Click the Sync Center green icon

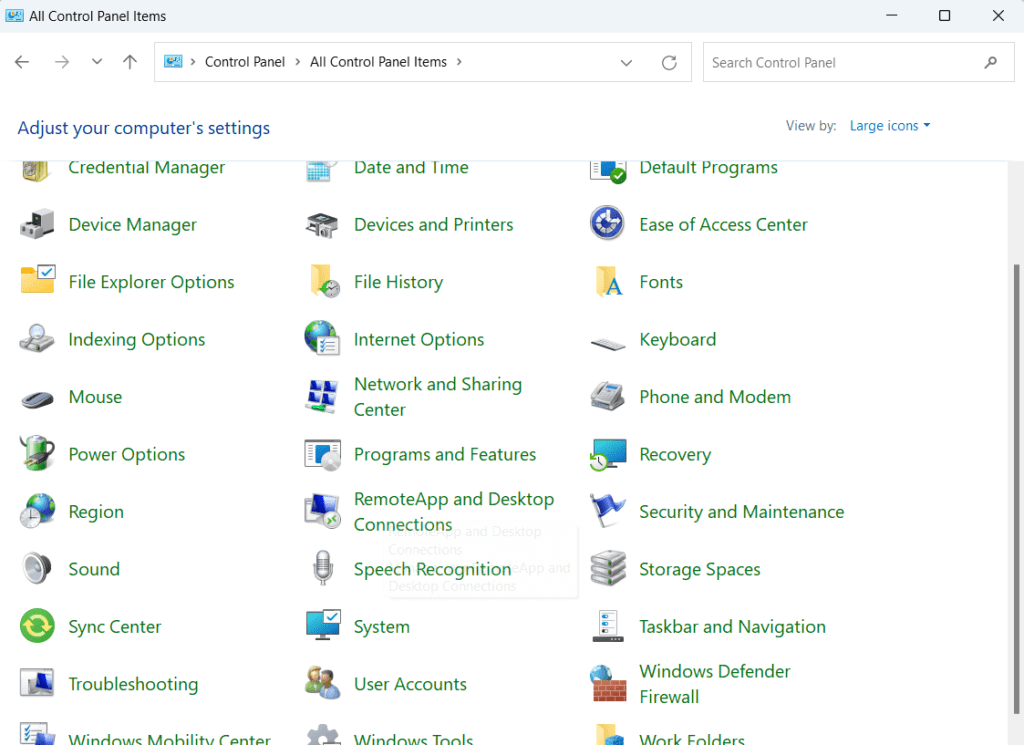click(37, 626)
